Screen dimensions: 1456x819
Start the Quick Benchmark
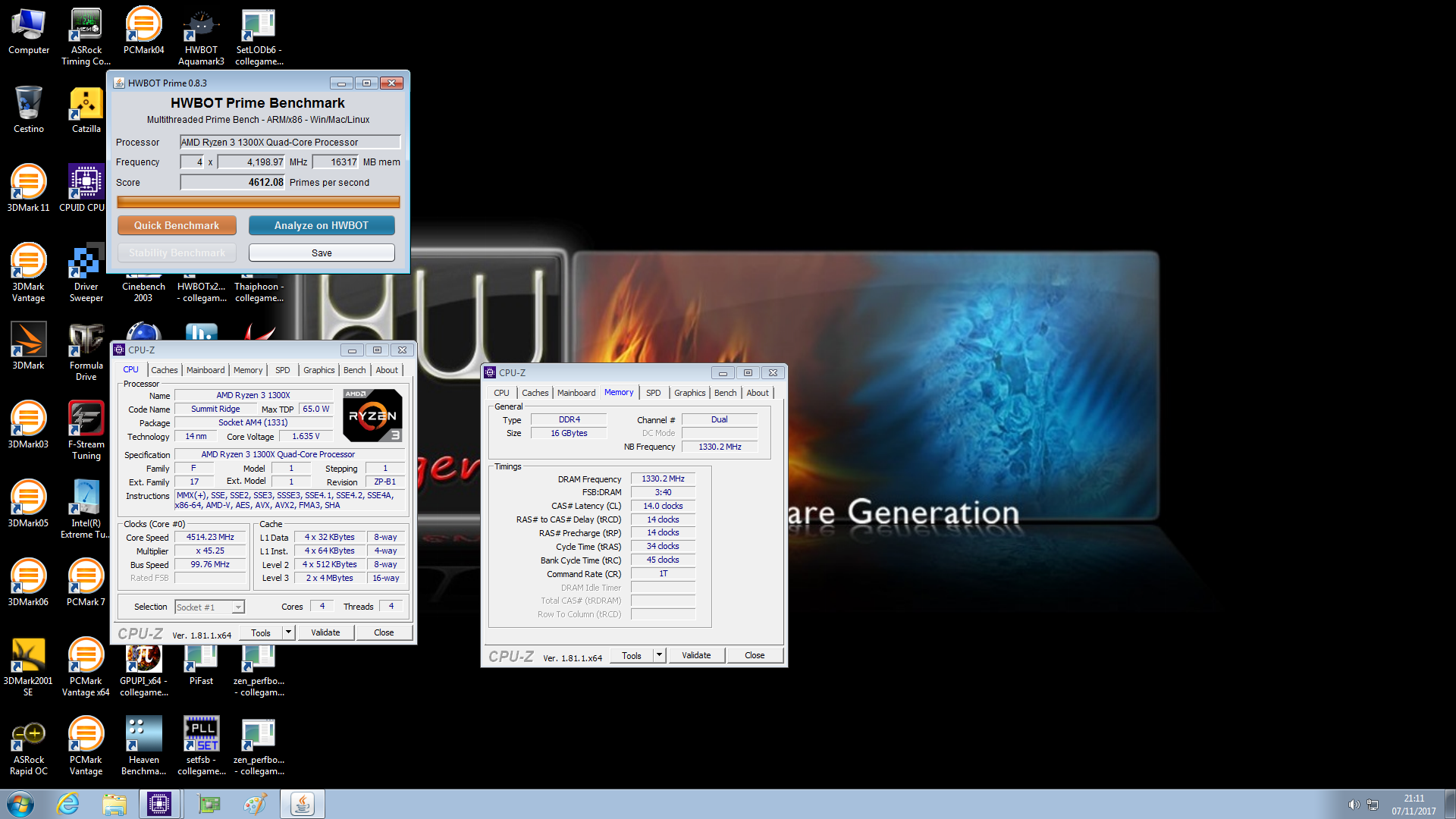(x=177, y=225)
